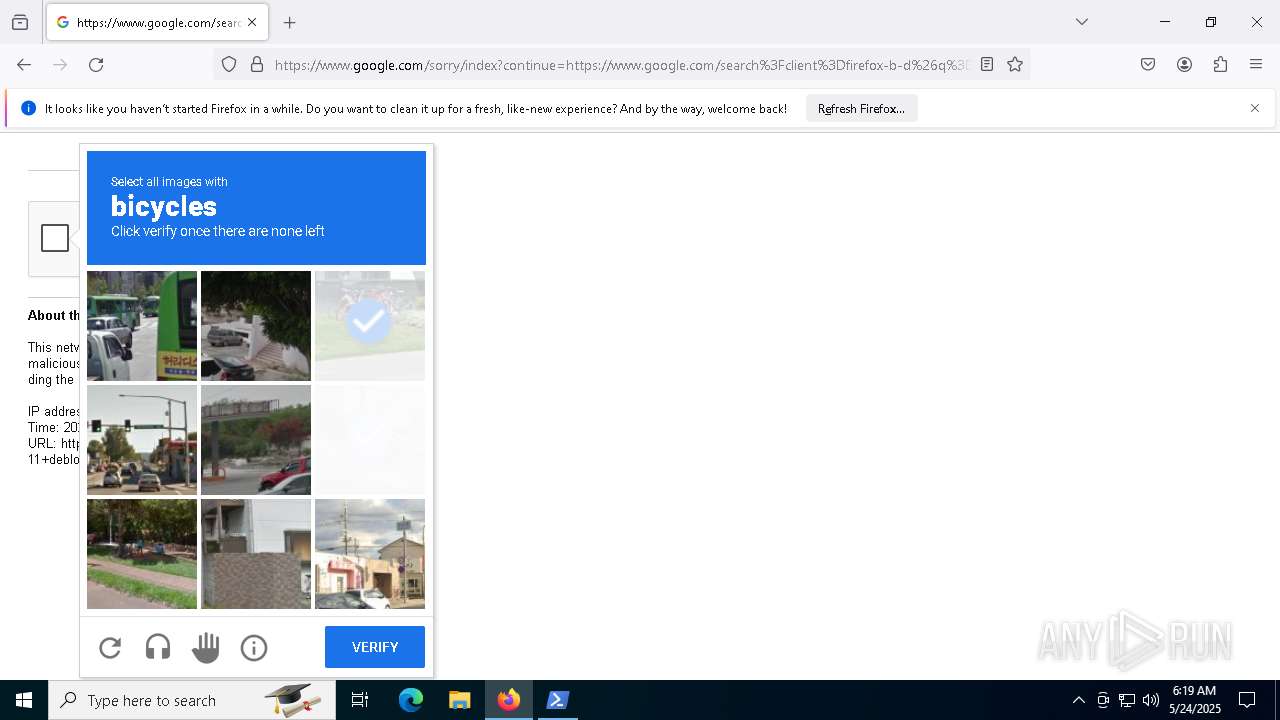Launch Microsoft Edge from taskbar

coord(411,700)
